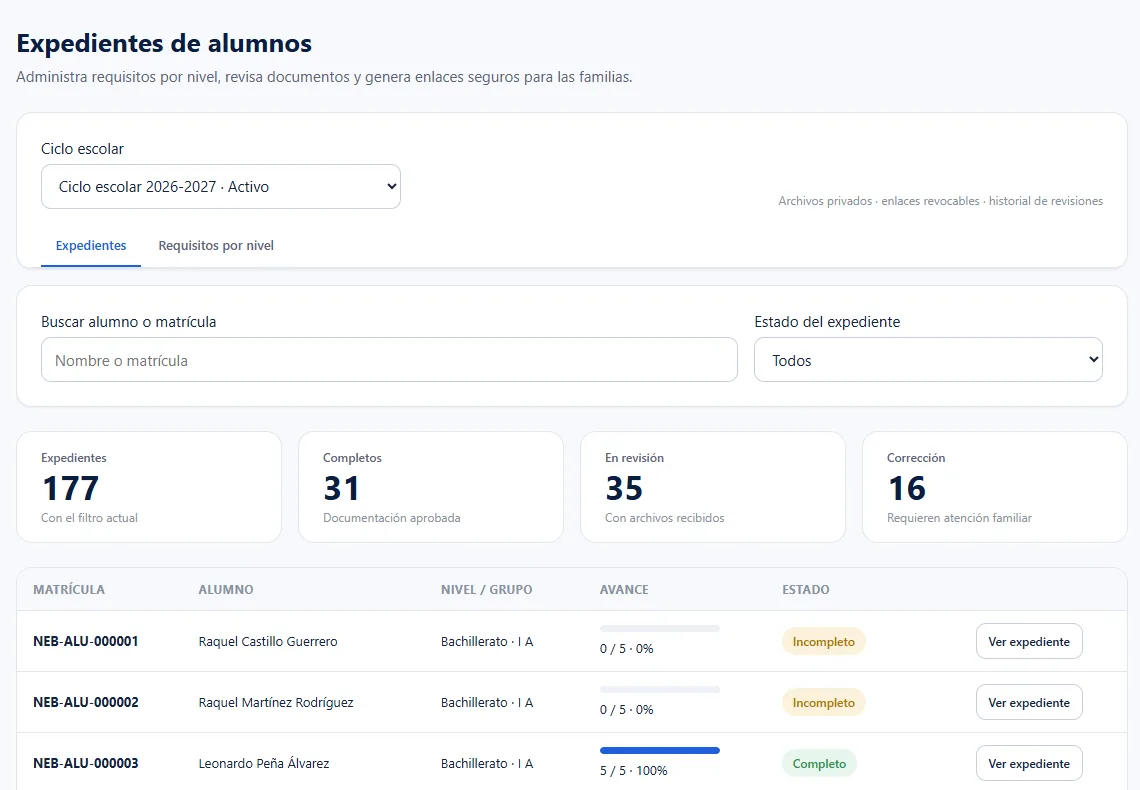
Task: Expand the Estado del expediente dropdown
Action: tap(928, 360)
